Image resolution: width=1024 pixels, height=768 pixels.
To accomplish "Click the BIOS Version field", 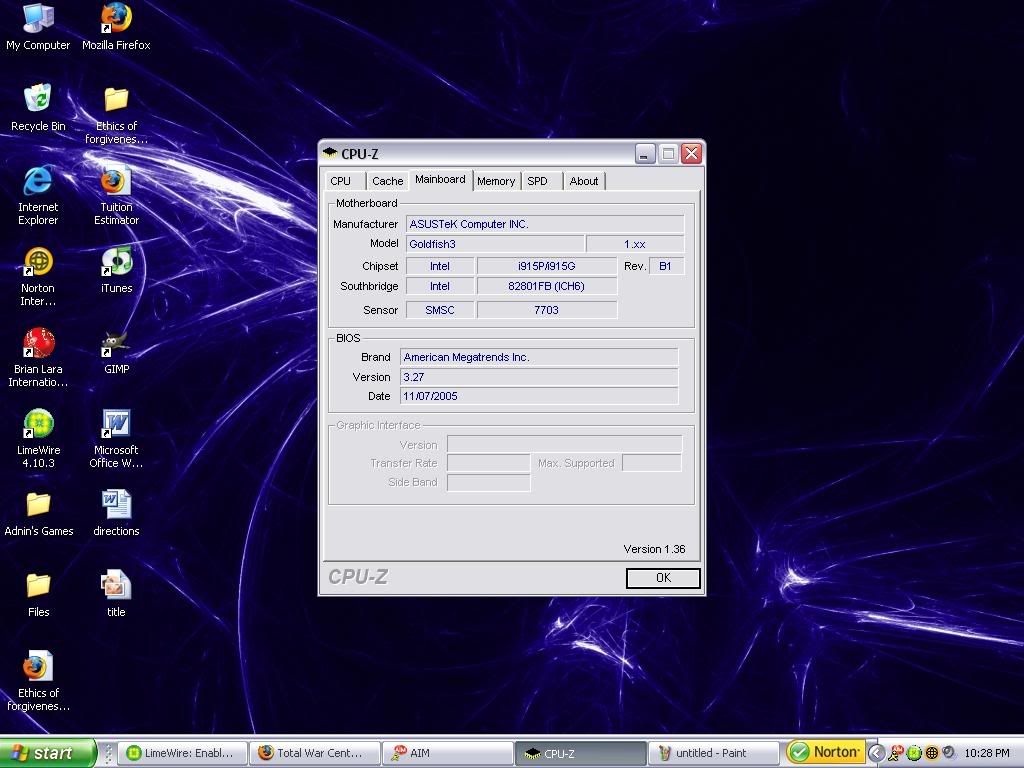I will click(x=538, y=377).
